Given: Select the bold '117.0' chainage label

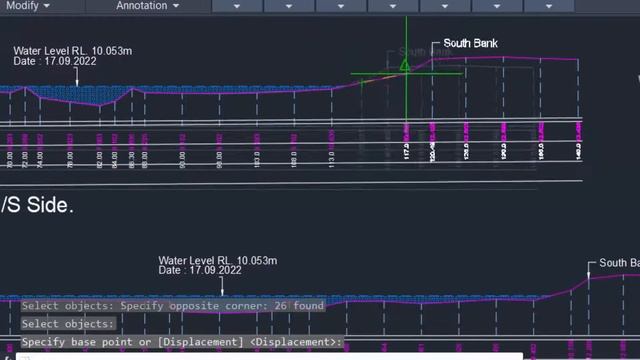Looking at the screenshot, I should click(x=406, y=151).
